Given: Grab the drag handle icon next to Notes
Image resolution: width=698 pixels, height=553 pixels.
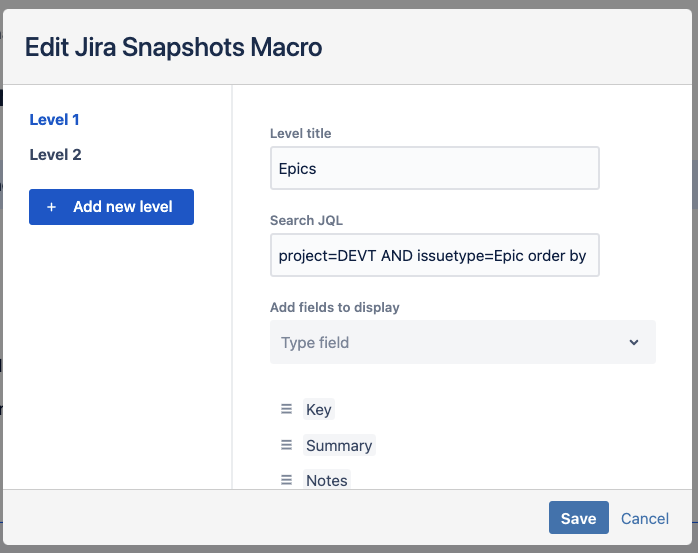Looking at the screenshot, I should (x=286, y=480).
